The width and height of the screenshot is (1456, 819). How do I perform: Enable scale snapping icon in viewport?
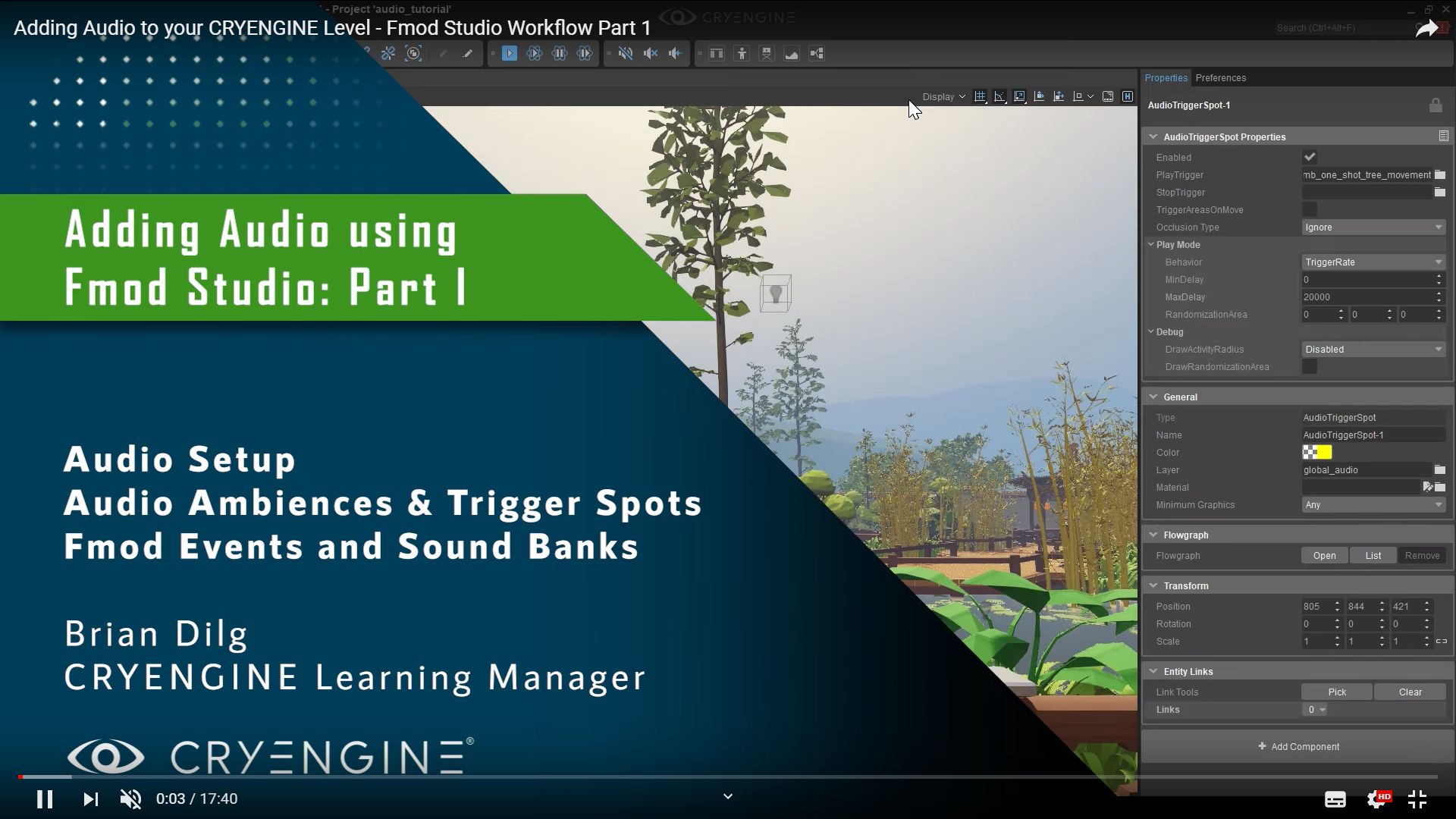[x=1020, y=96]
